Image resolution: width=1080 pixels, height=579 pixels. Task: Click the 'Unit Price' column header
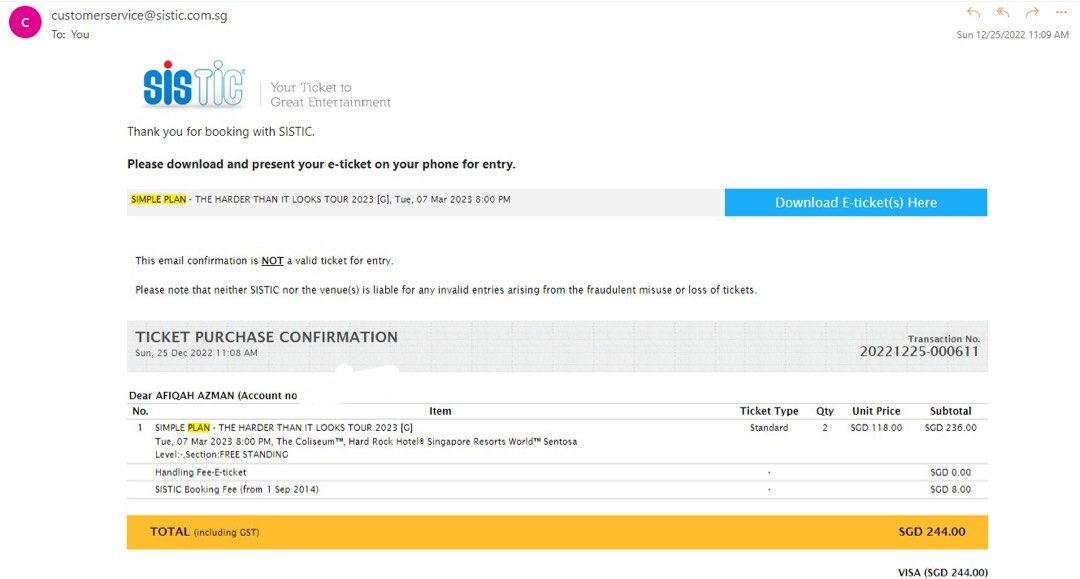point(876,411)
